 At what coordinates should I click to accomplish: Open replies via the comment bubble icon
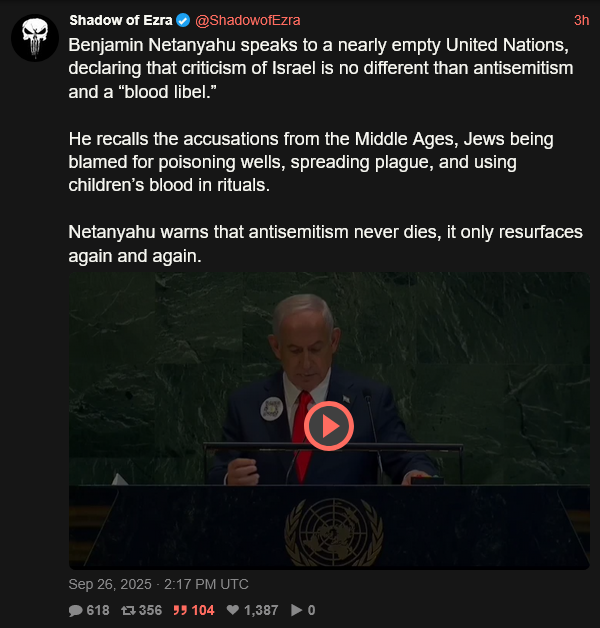[x=75, y=610]
